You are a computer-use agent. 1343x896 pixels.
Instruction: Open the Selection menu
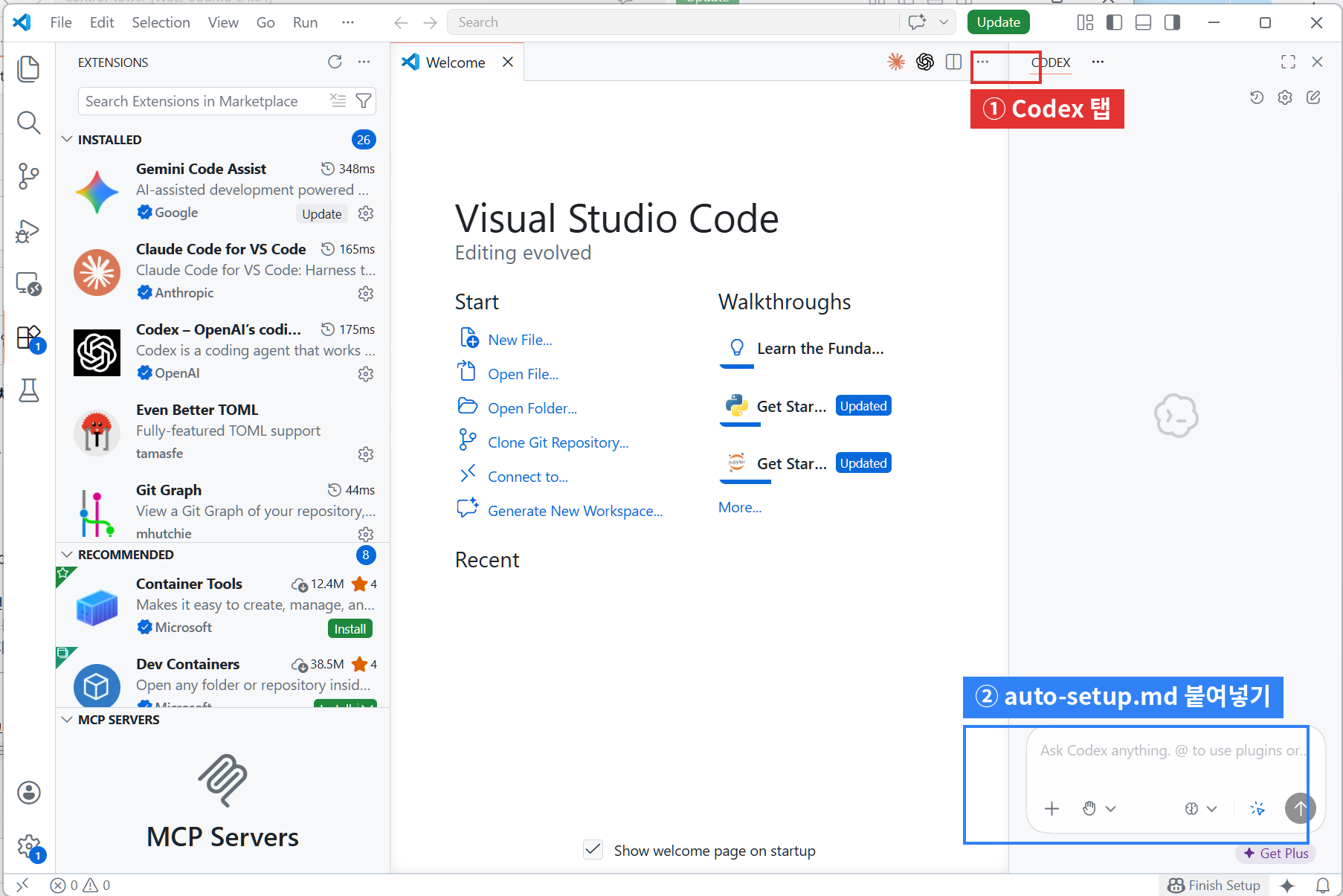pyautogui.click(x=161, y=22)
